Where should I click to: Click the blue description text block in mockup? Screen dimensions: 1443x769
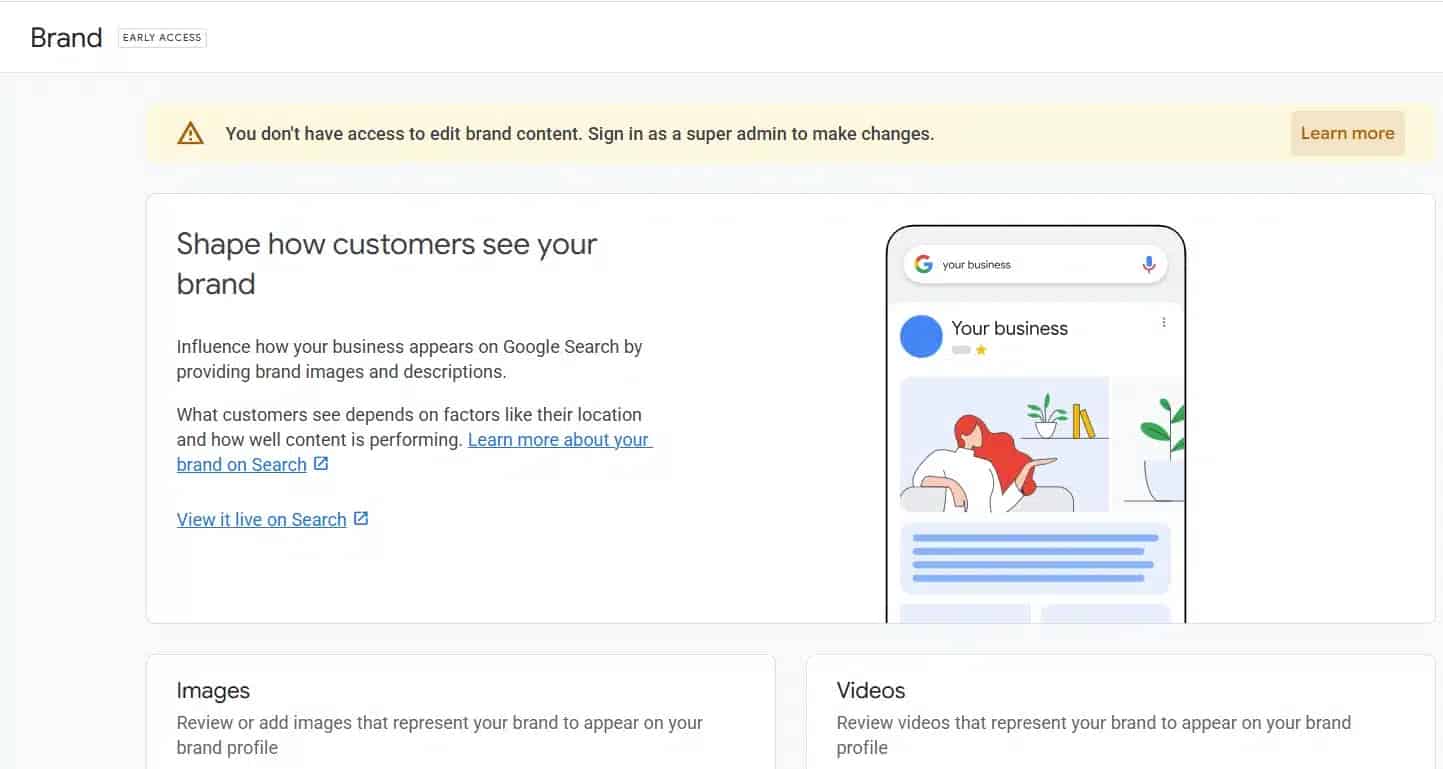pyautogui.click(x=1035, y=558)
